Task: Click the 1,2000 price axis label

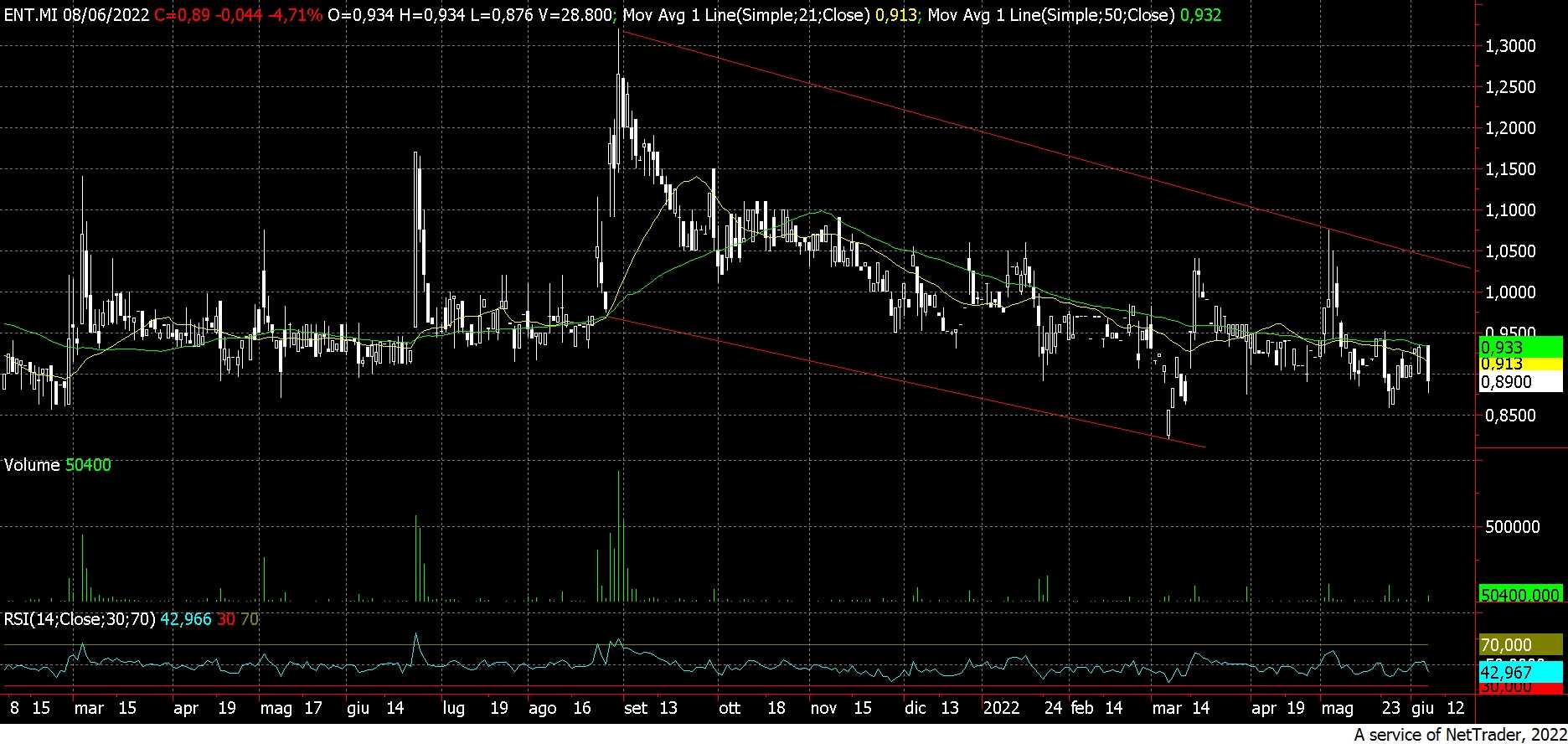Action: 1510,128
